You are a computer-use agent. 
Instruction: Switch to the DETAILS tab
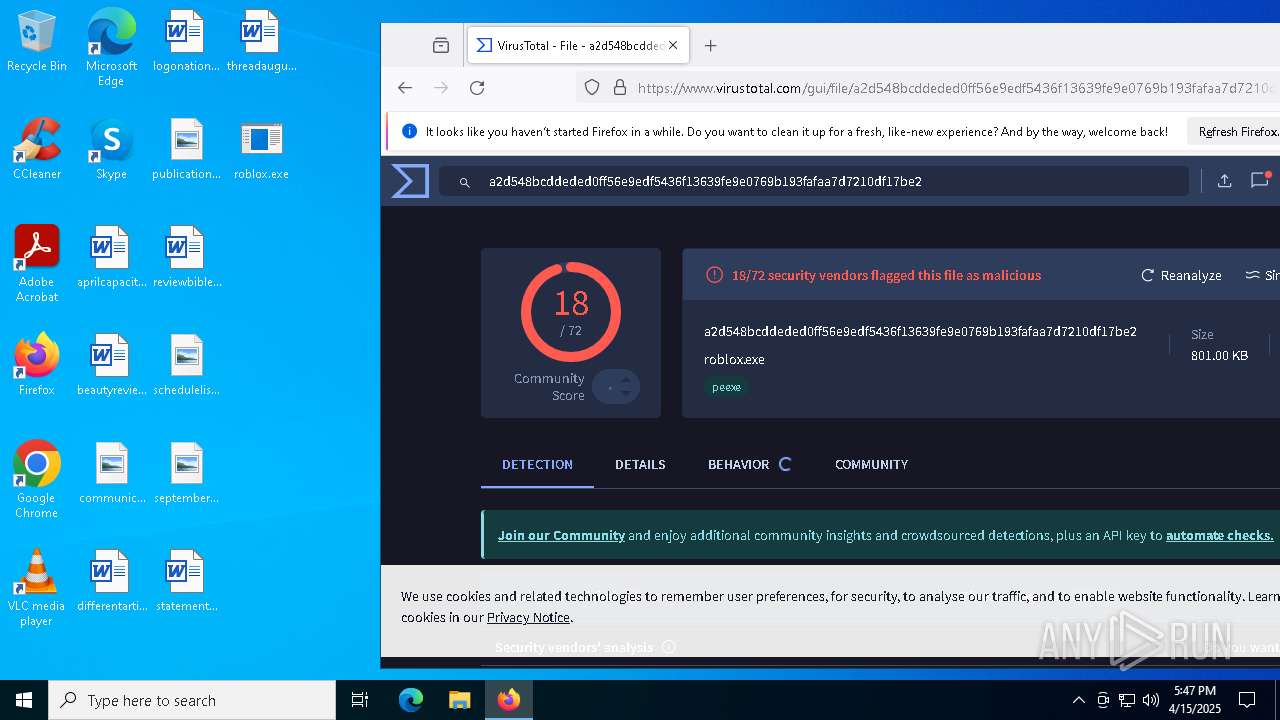click(x=640, y=464)
